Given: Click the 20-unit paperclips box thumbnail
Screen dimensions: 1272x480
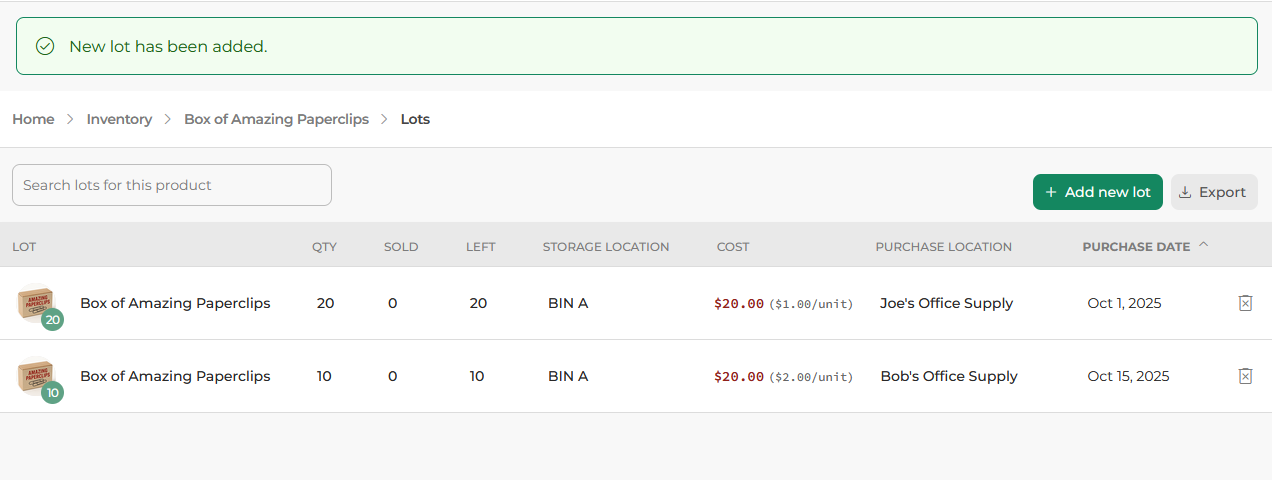Looking at the screenshot, I should coord(33,300).
